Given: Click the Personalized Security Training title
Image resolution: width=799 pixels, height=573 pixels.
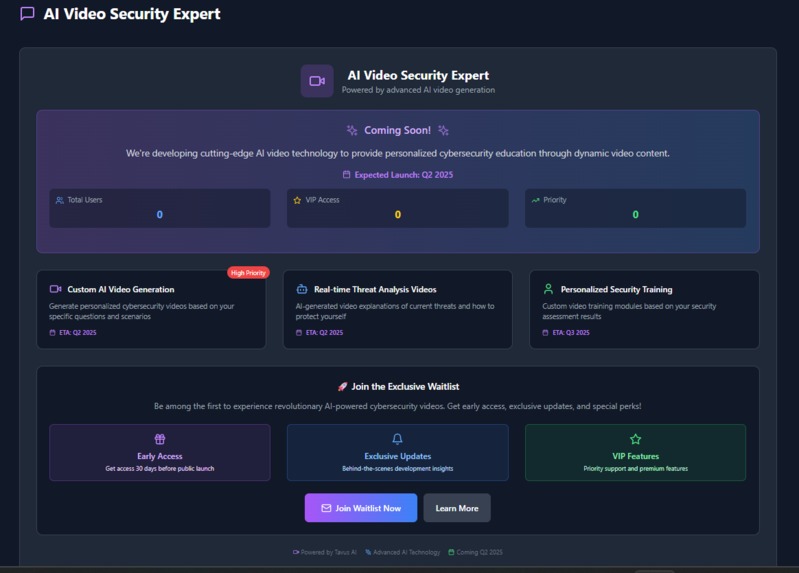Looking at the screenshot, I should tap(617, 289).
